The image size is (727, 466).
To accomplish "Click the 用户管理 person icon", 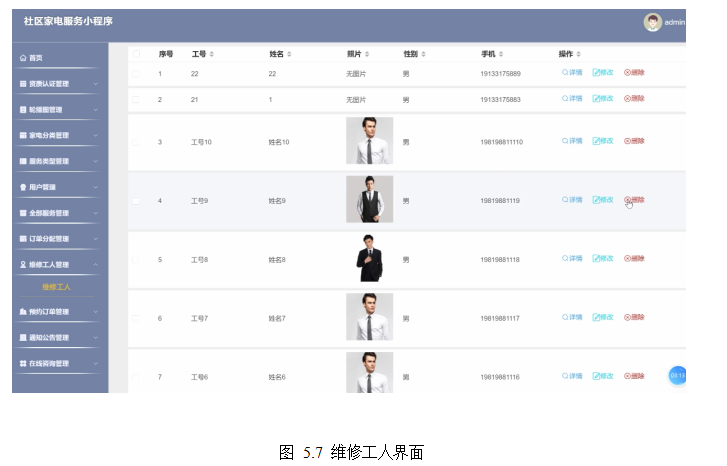I will 23,187.
